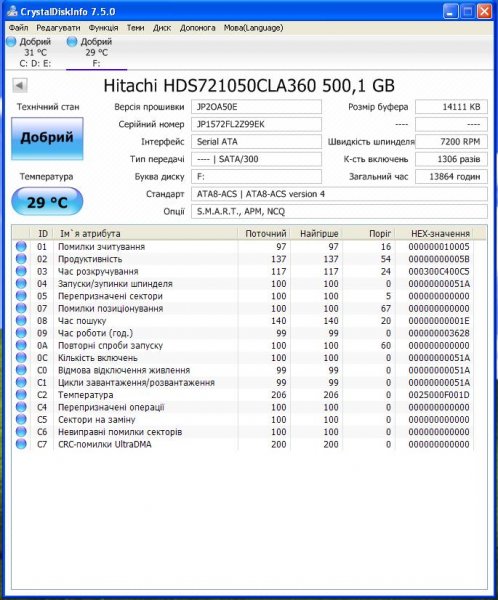Click the 7200 RPM rotation rate field

(x=451, y=142)
